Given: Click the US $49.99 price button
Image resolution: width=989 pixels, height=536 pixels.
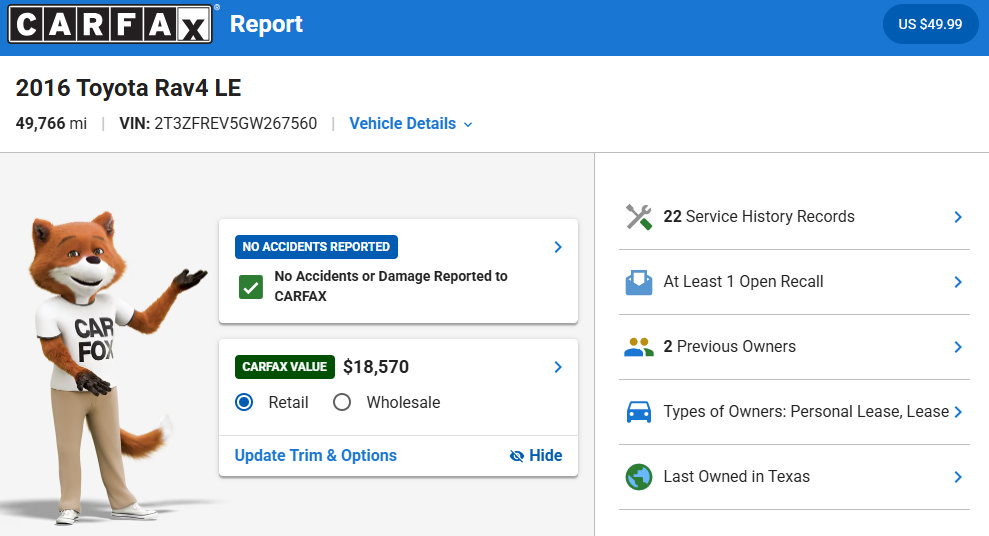Looking at the screenshot, I should pyautogui.click(x=930, y=24).
